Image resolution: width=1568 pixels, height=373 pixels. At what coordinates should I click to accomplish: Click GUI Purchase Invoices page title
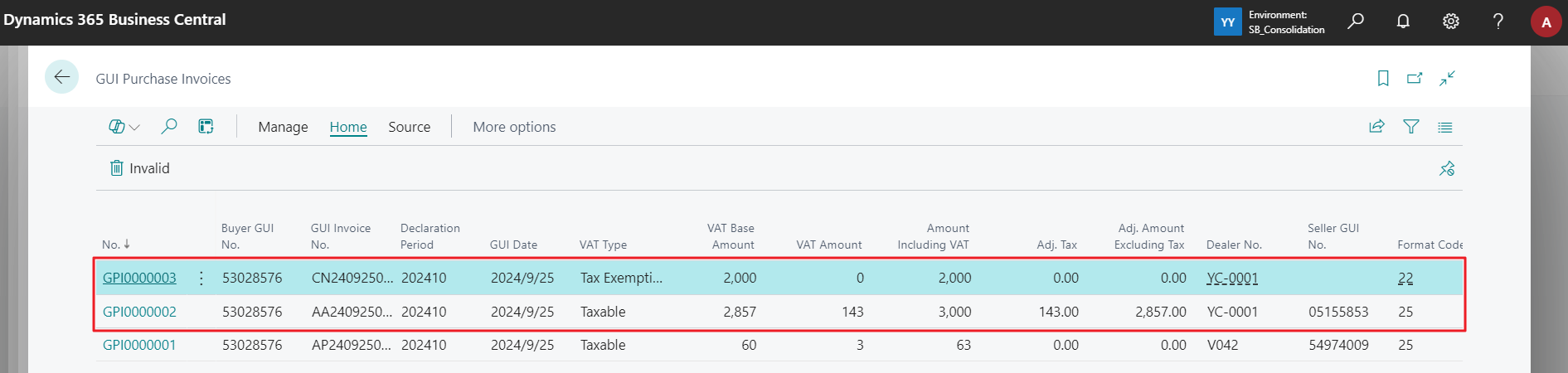tap(163, 79)
